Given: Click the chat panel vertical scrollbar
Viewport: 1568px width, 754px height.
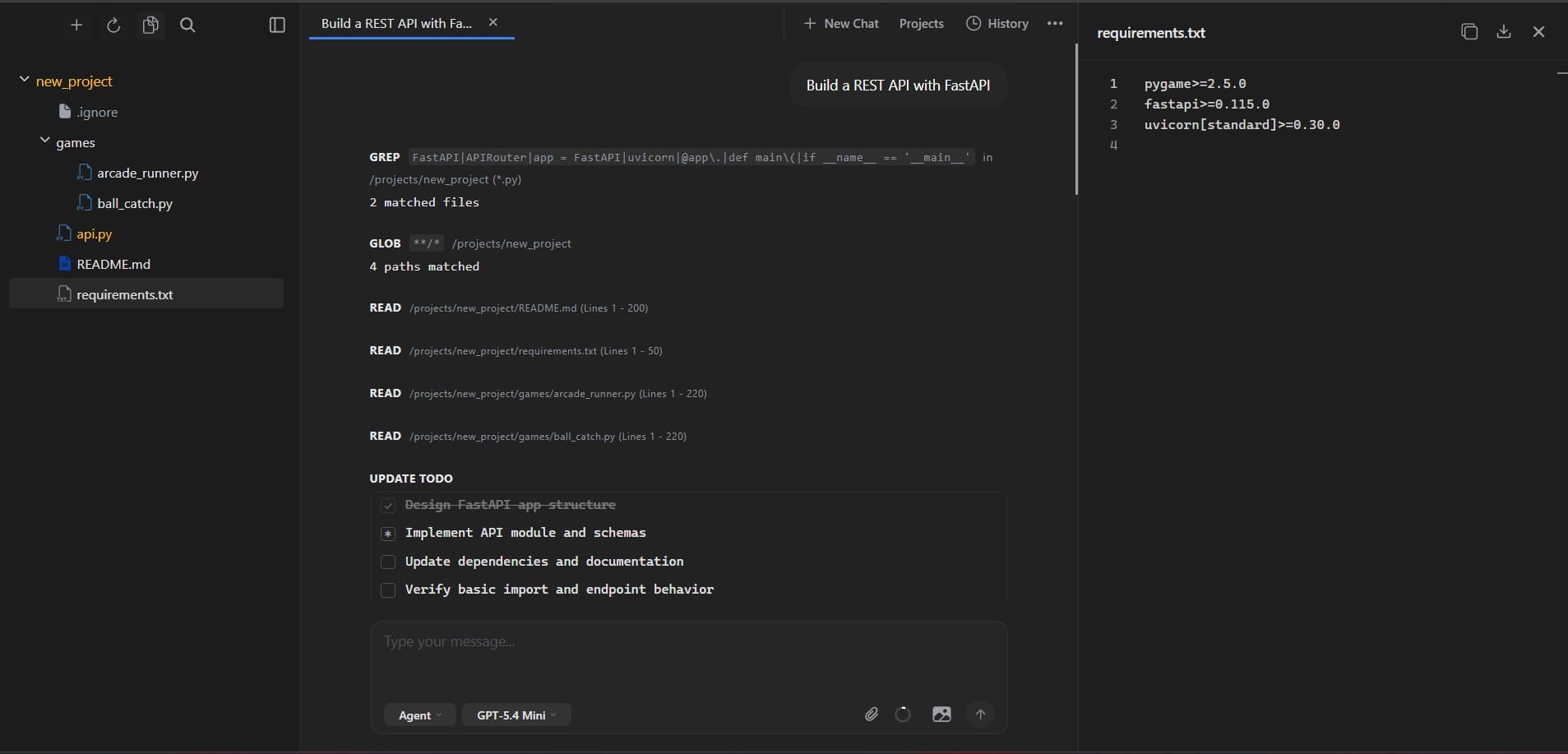Looking at the screenshot, I should tap(1076, 119).
